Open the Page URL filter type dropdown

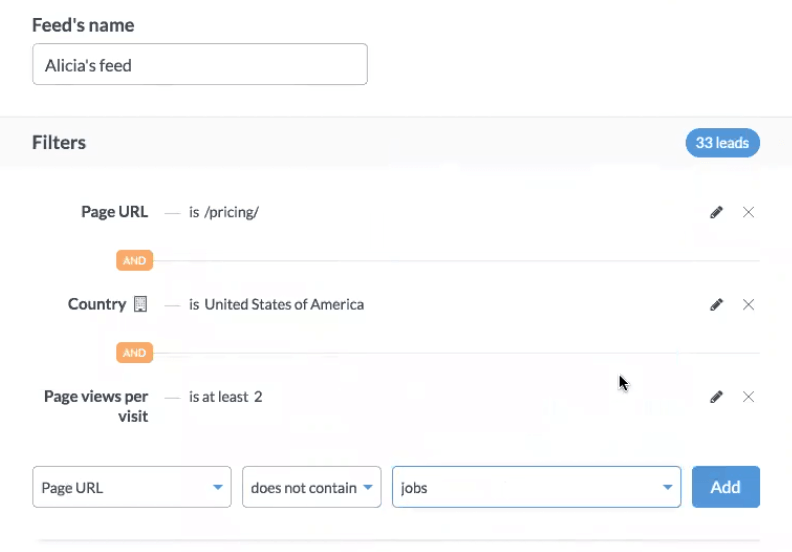[x=132, y=487]
